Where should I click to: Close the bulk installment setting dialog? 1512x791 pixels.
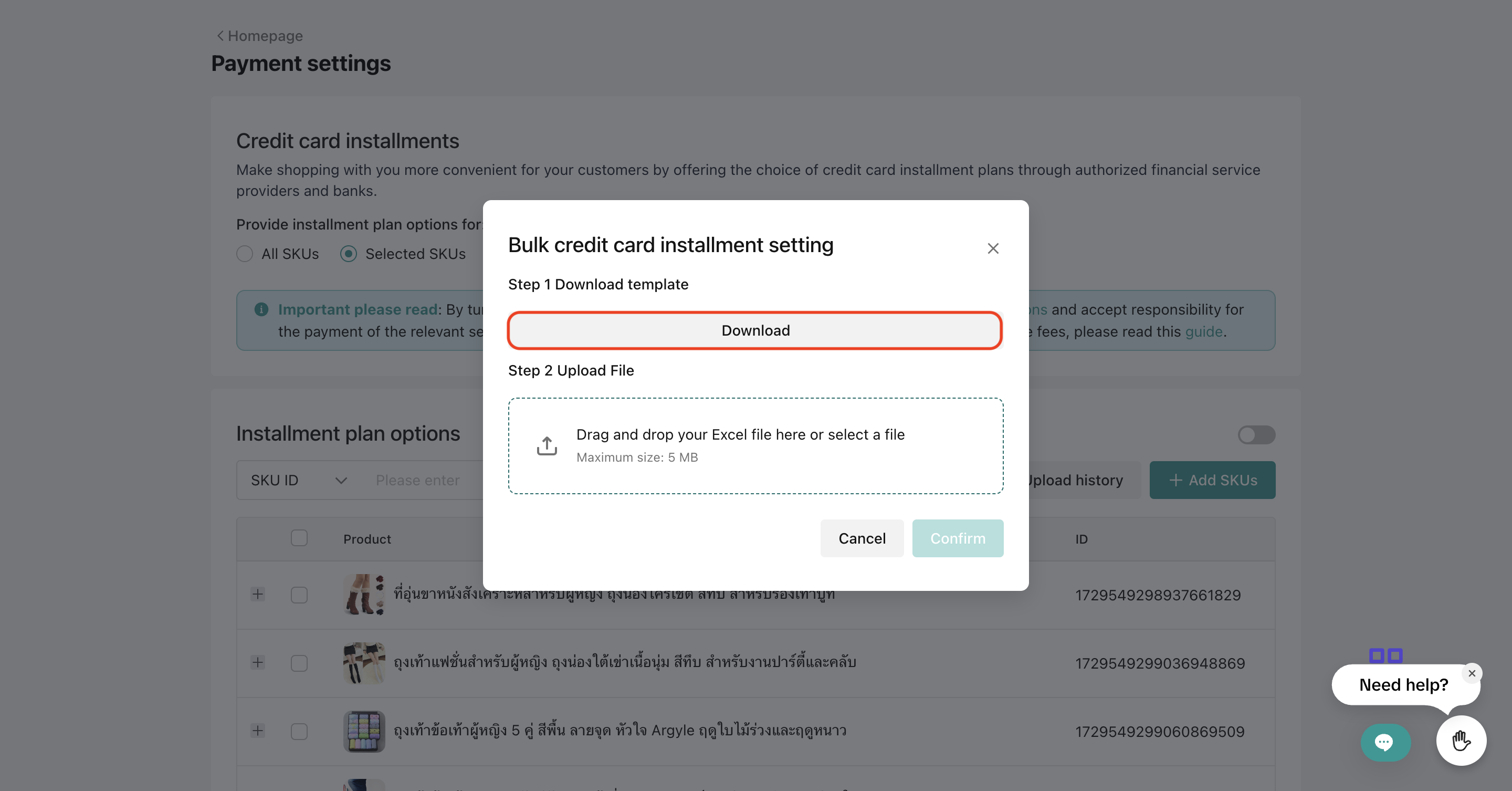993,248
